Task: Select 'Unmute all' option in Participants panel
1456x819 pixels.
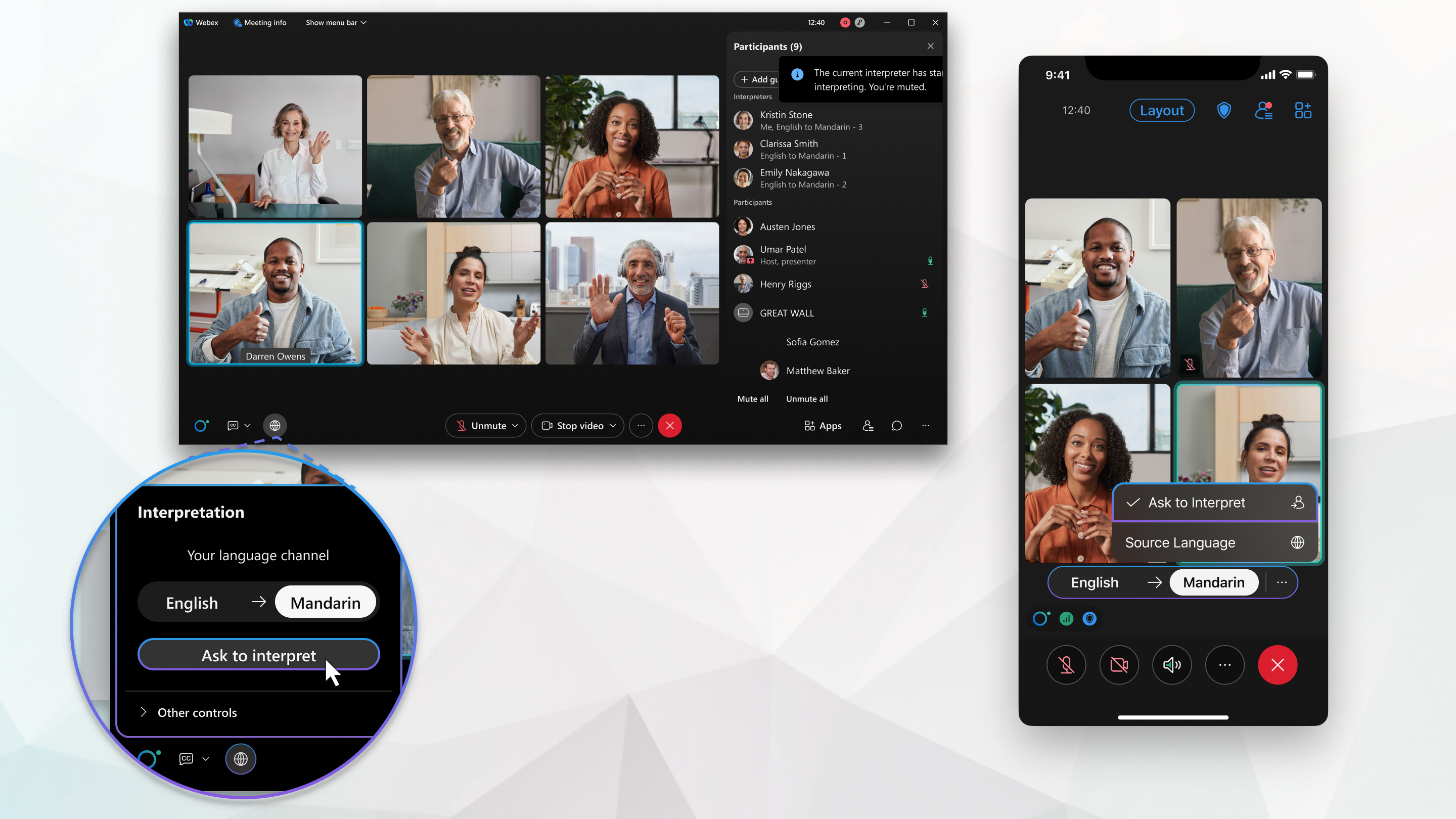Action: [807, 398]
